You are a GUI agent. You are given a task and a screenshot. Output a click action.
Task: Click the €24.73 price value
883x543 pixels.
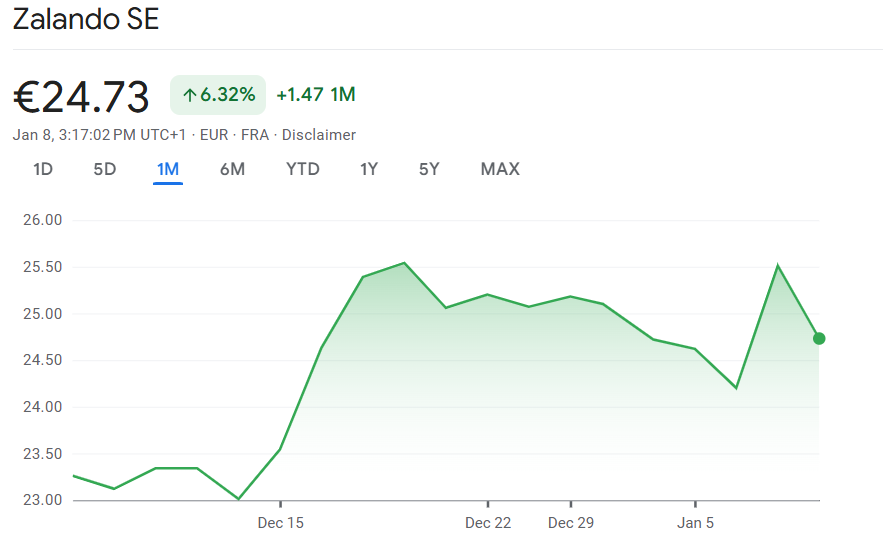[81, 97]
